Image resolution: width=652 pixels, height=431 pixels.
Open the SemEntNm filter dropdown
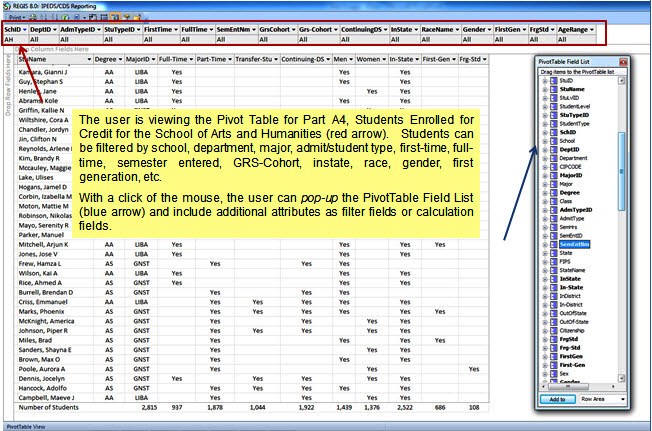pyautogui.click(x=254, y=30)
